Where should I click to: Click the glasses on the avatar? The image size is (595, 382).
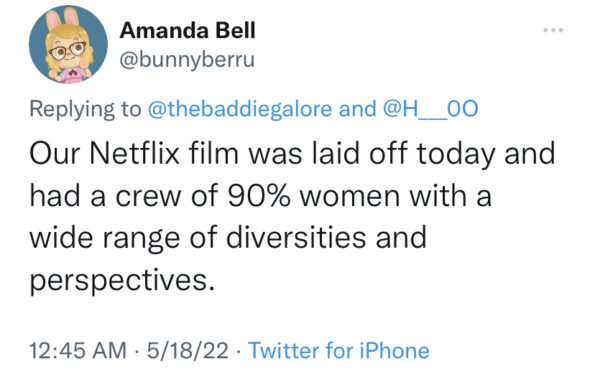click(x=68, y=51)
